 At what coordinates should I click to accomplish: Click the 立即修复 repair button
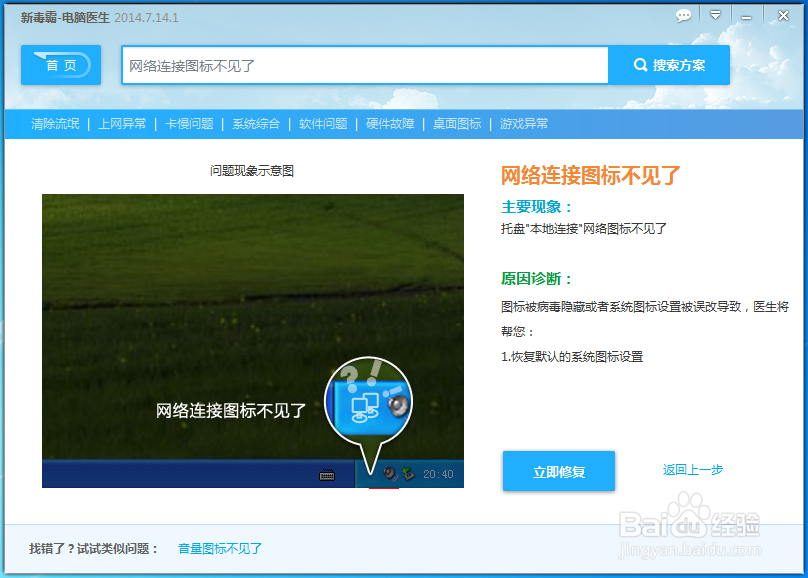pyautogui.click(x=559, y=471)
